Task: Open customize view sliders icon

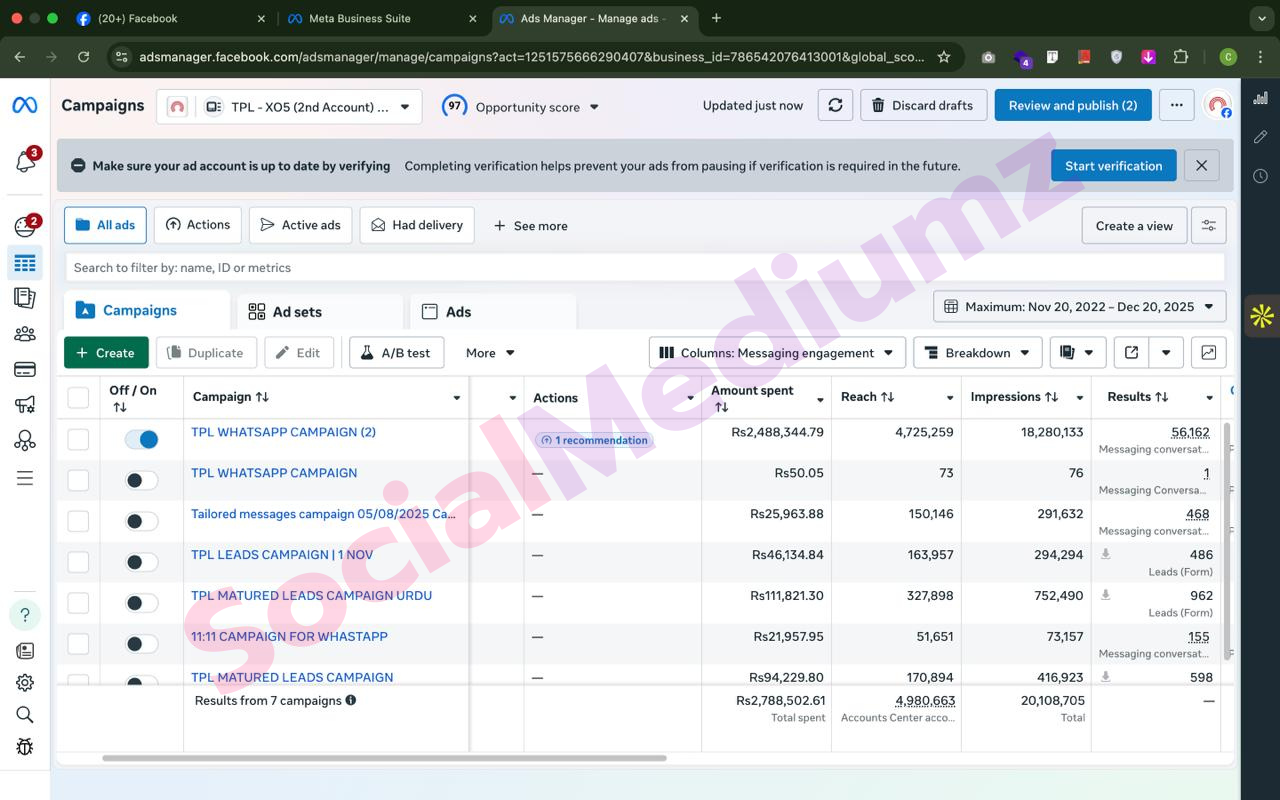Action: (1208, 226)
